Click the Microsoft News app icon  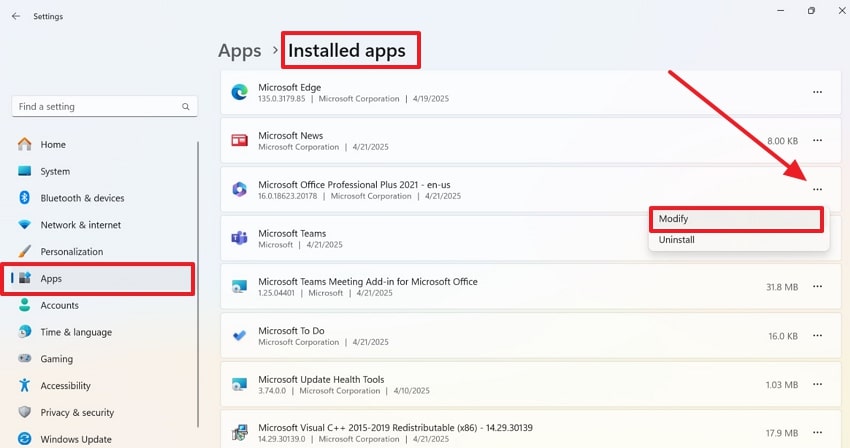click(239, 141)
